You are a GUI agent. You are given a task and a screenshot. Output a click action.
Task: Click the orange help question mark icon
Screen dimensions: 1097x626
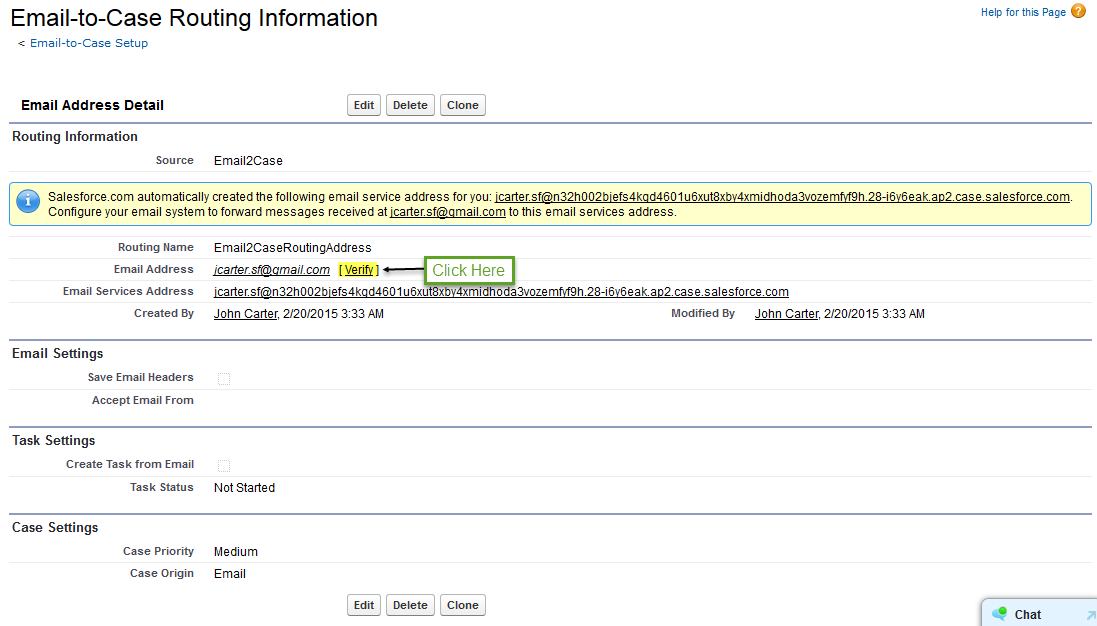1078,12
